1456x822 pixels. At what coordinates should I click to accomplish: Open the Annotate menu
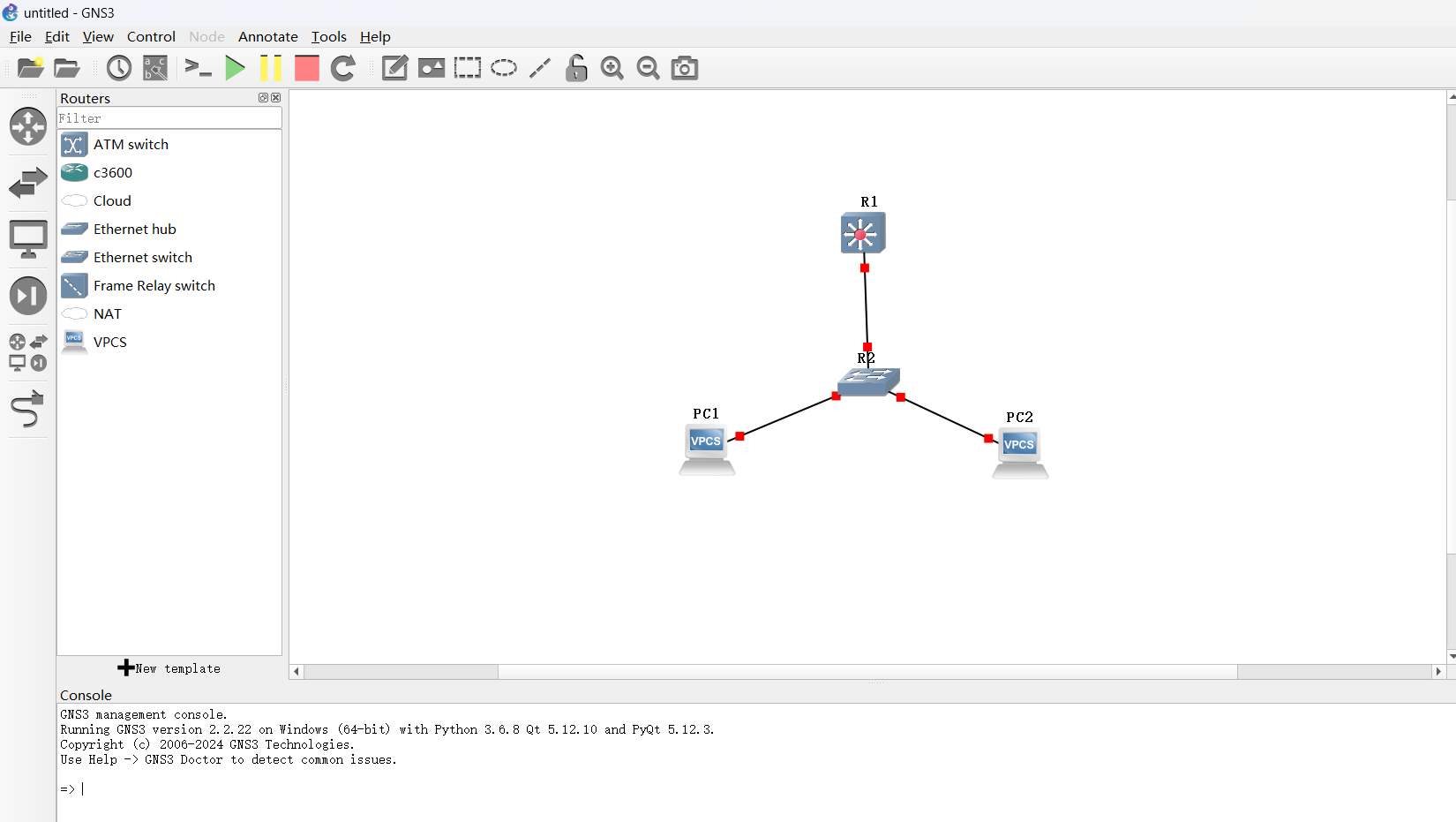pyautogui.click(x=267, y=36)
